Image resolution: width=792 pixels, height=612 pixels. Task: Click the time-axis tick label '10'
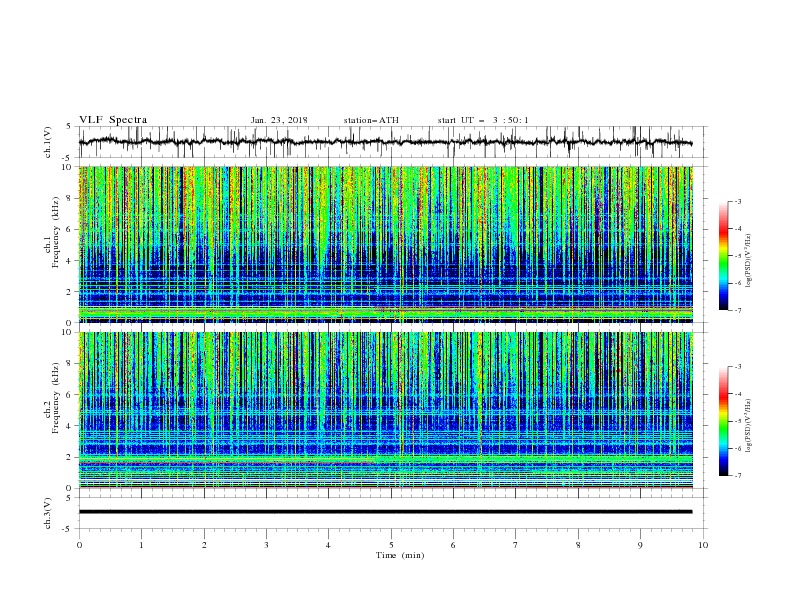[703, 545]
